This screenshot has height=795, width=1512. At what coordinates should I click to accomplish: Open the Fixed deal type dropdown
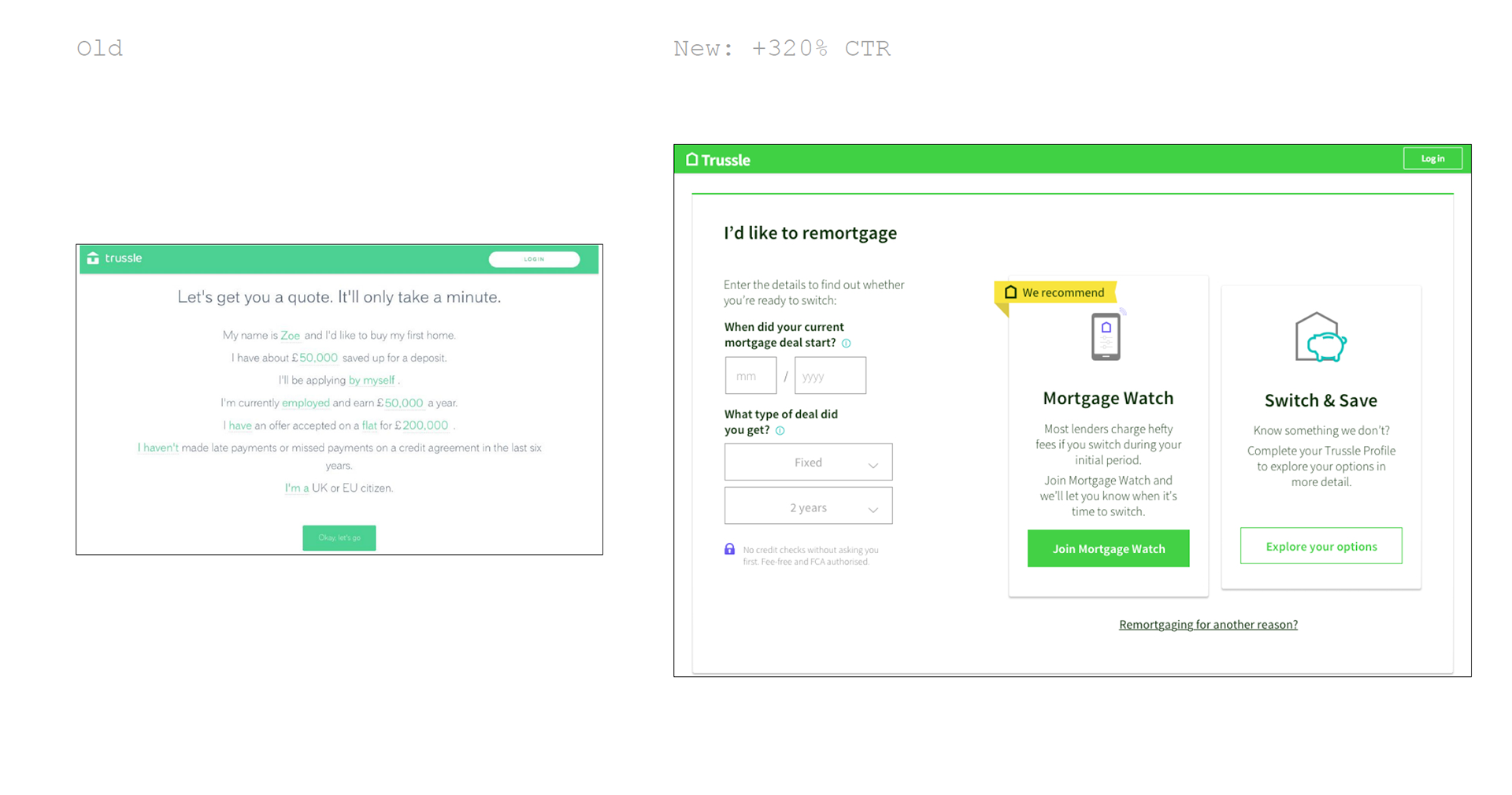(808, 463)
